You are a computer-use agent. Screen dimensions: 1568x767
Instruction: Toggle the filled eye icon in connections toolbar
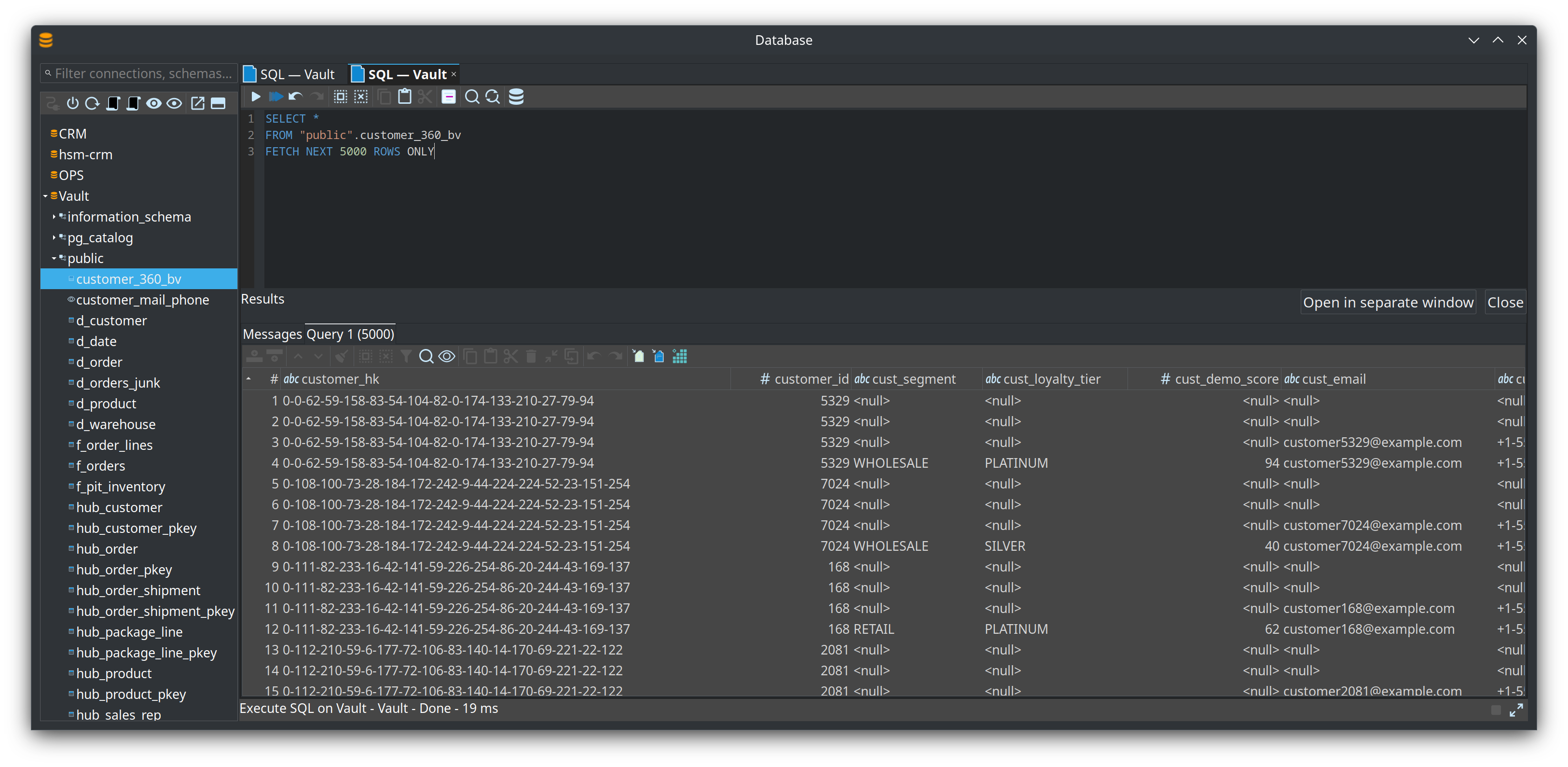pyautogui.click(x=154, y=103)
